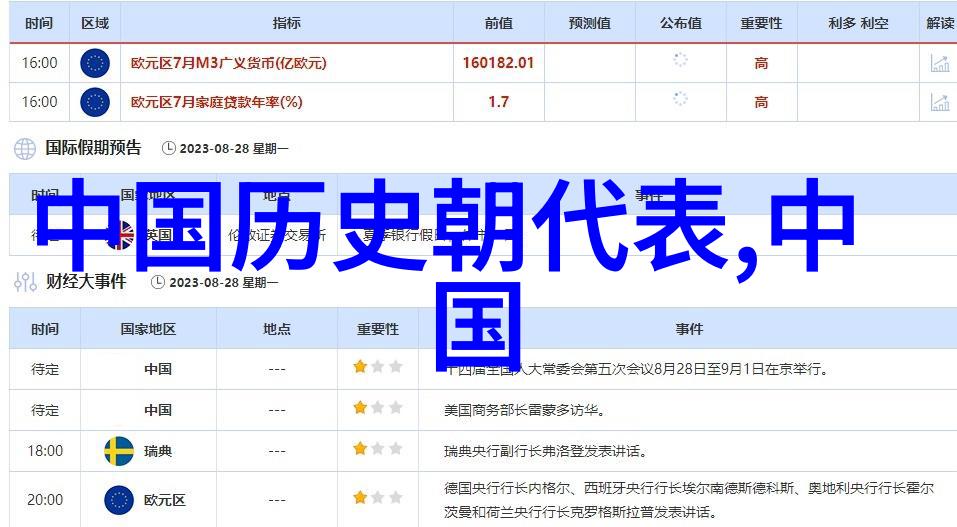Open the chart icon for the M3广义货币 row
This screenshot has height=527, width=957.
click(x=940, y=63)
